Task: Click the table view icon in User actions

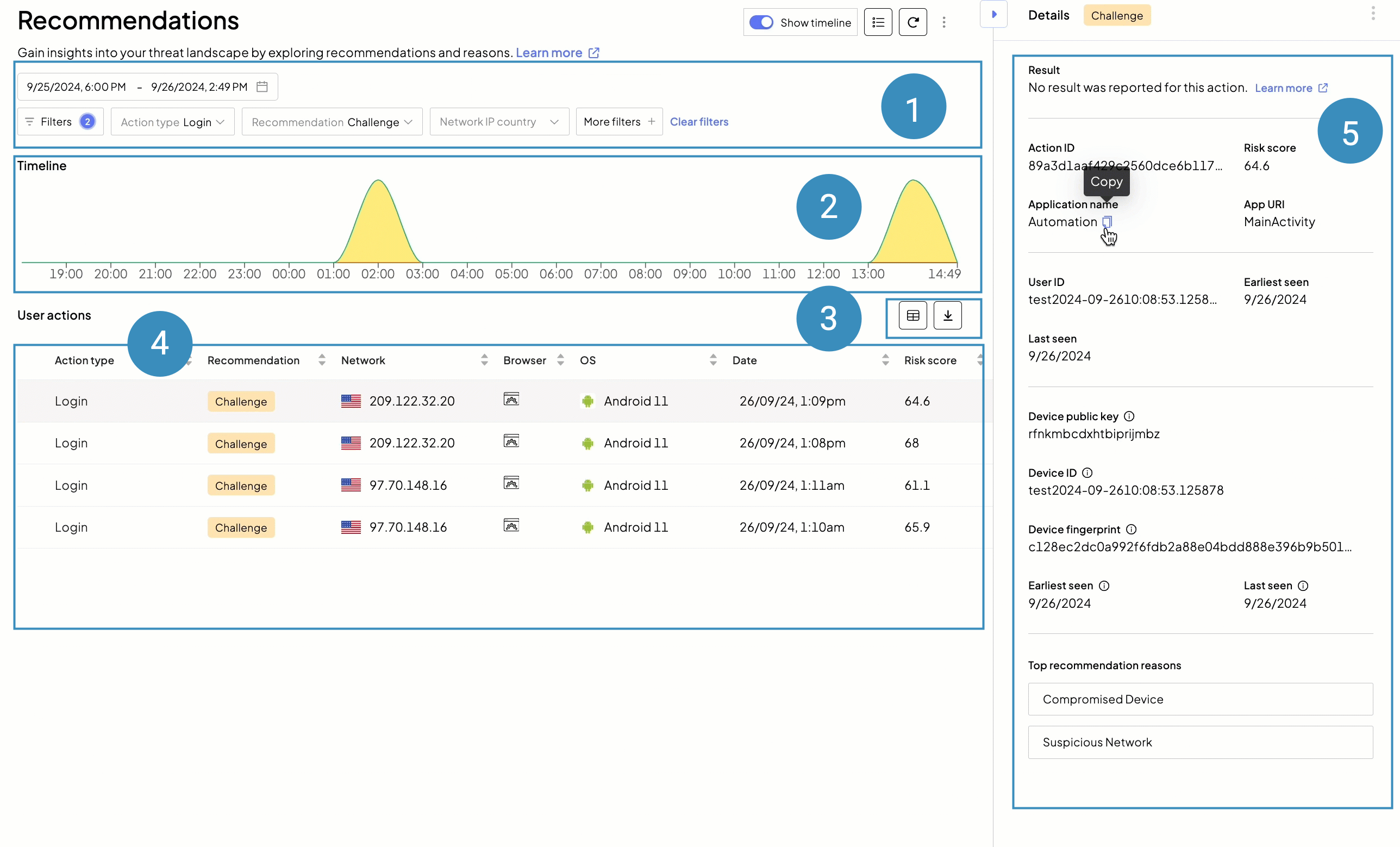Action: (912, 316)
